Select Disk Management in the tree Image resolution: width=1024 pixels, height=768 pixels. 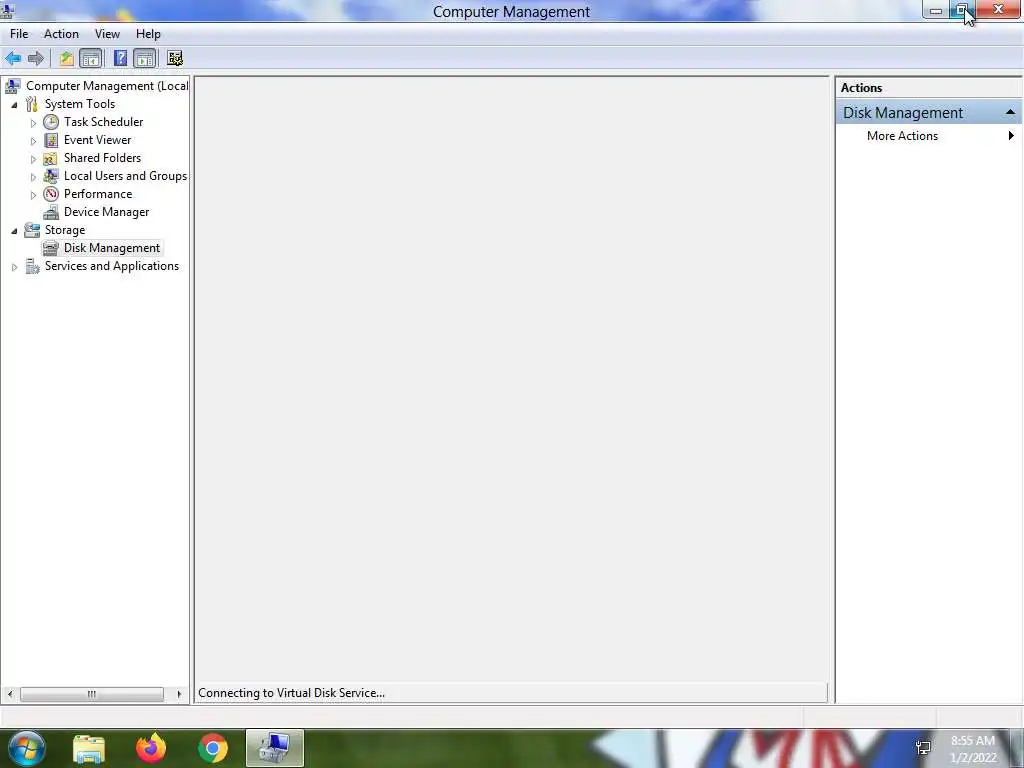point(112,248)
